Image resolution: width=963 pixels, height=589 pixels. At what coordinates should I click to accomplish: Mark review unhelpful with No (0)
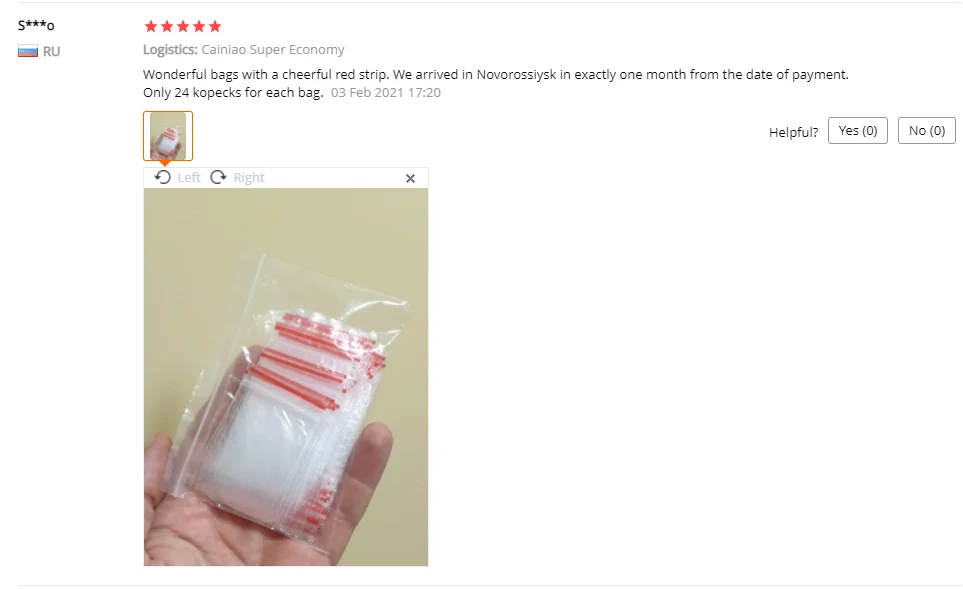pyautogui.click(x=926, y=131)
